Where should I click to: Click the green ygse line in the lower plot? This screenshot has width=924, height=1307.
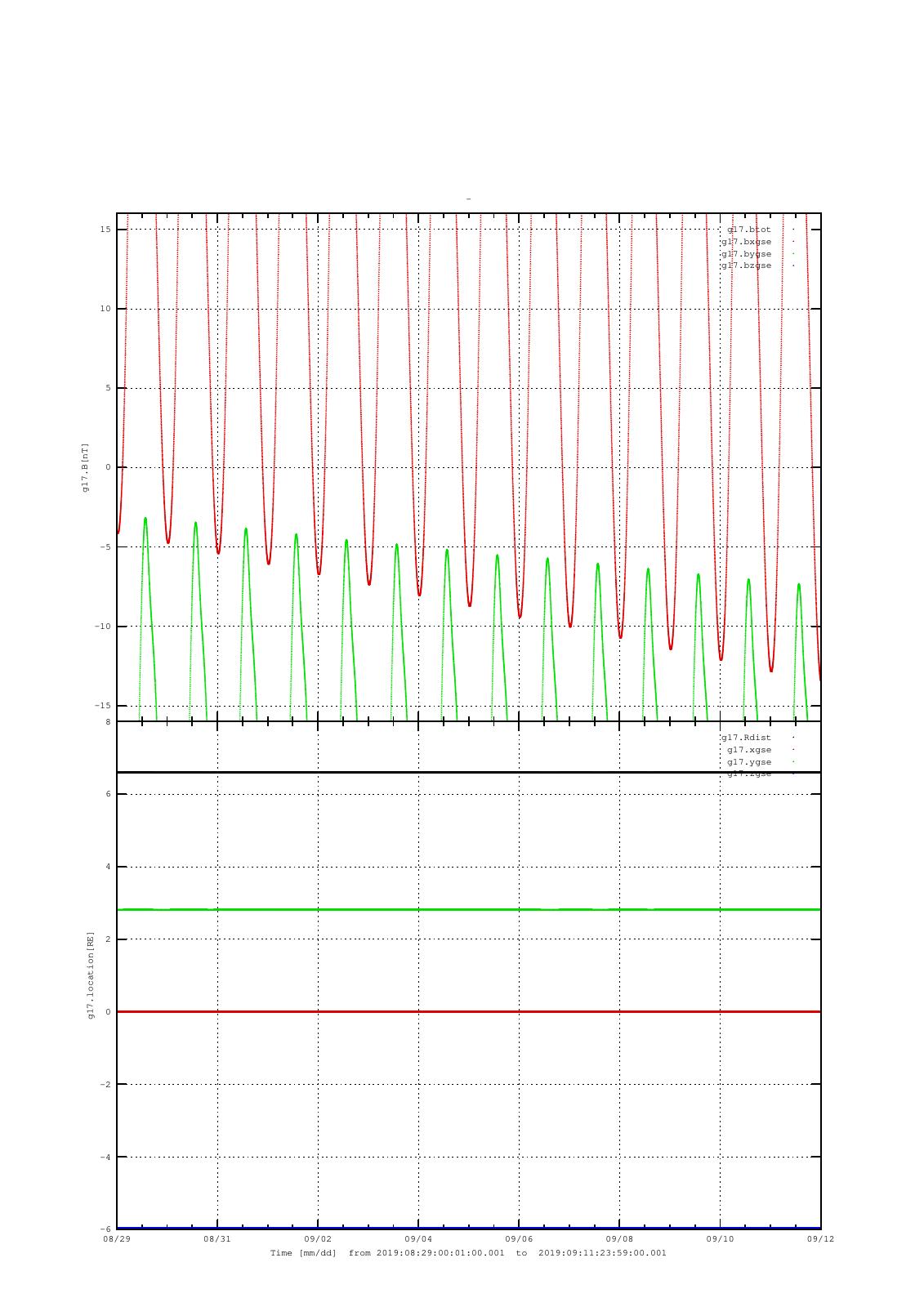[x=468, y=909]
